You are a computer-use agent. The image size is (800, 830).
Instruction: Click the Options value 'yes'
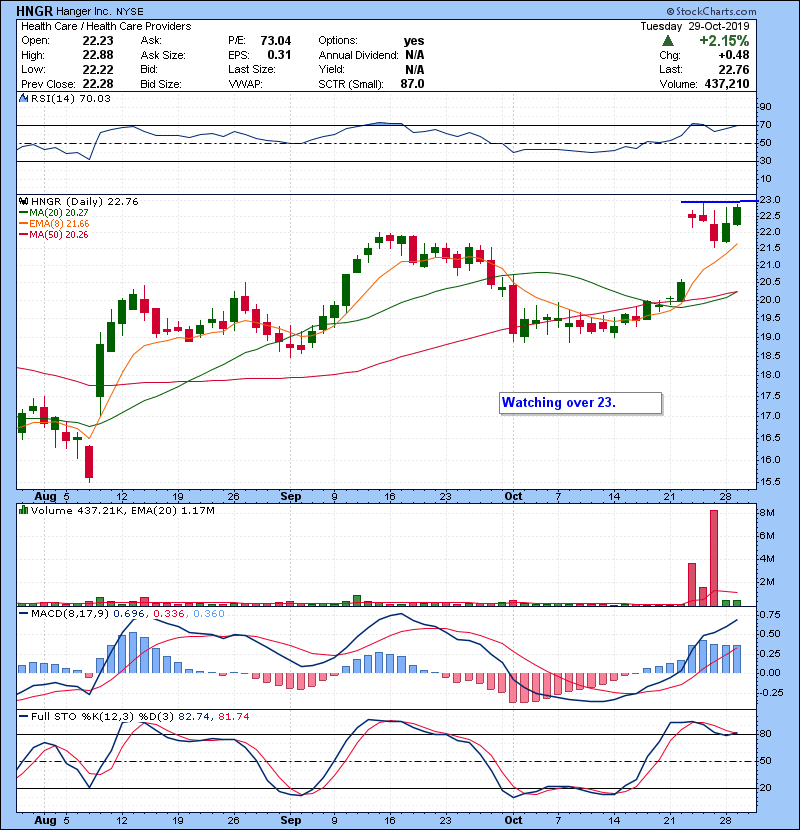click(414, 41)
